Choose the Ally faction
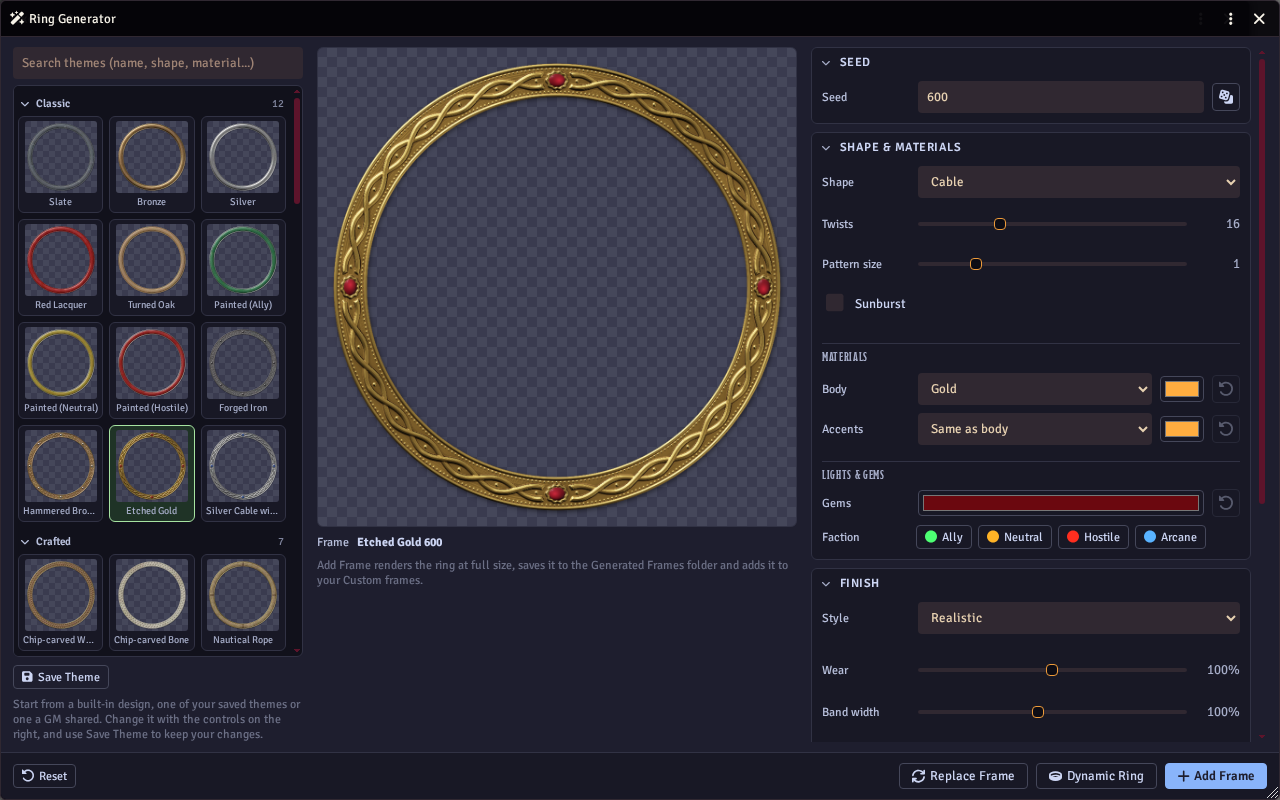Screen dimensions: 1280x800 [944, 537]
